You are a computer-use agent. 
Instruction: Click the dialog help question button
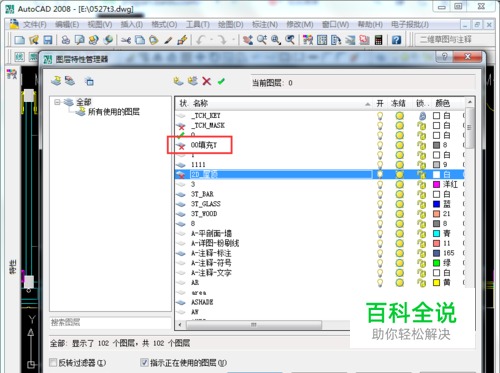pos(444,57)
